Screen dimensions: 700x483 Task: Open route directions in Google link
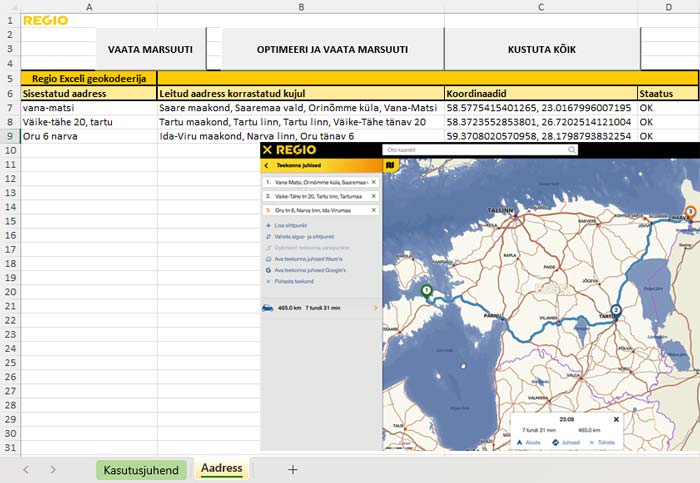pyautogui.click(x=312, y=269)
